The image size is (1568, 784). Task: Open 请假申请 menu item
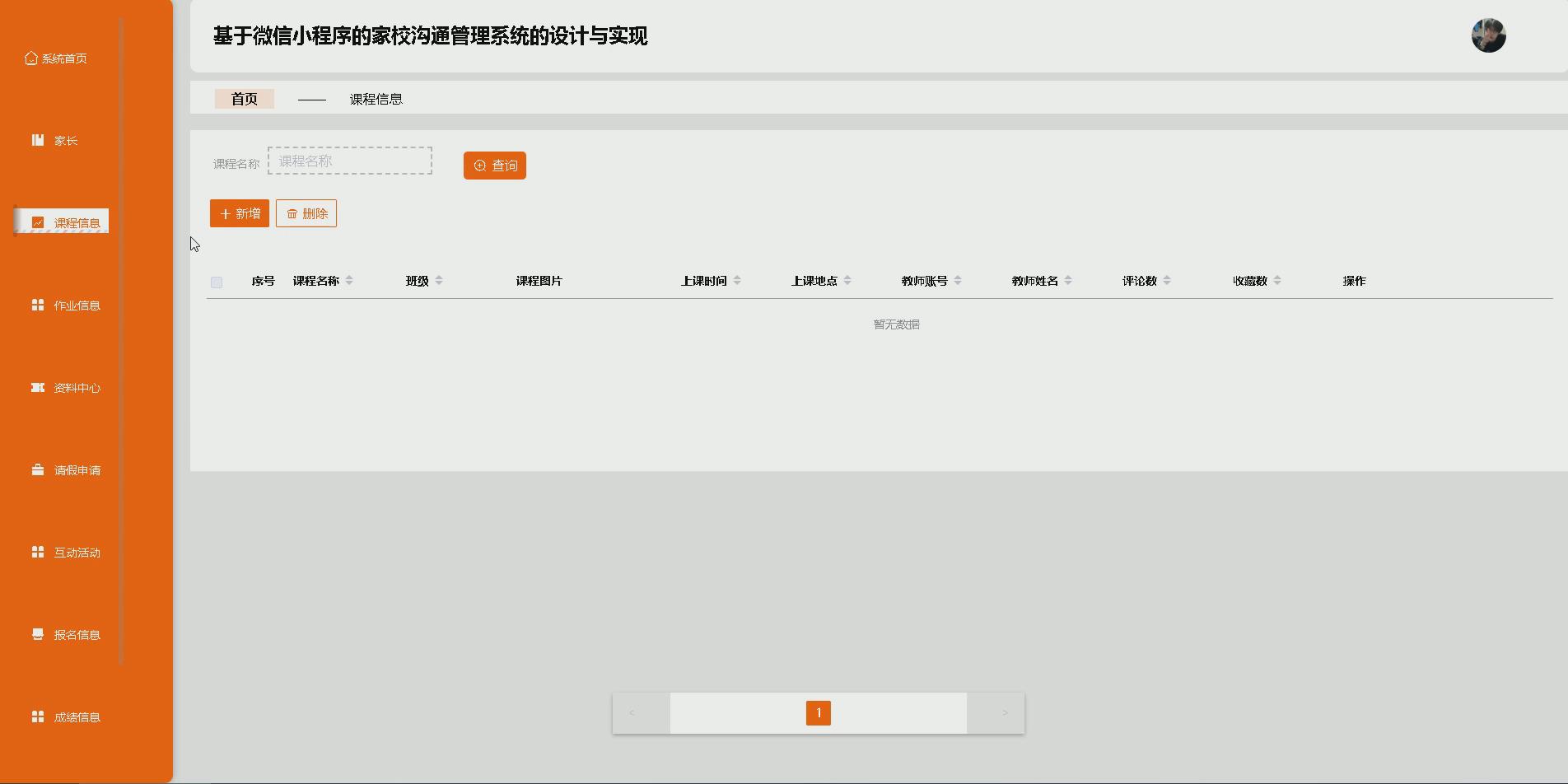[x=66, y=470]
